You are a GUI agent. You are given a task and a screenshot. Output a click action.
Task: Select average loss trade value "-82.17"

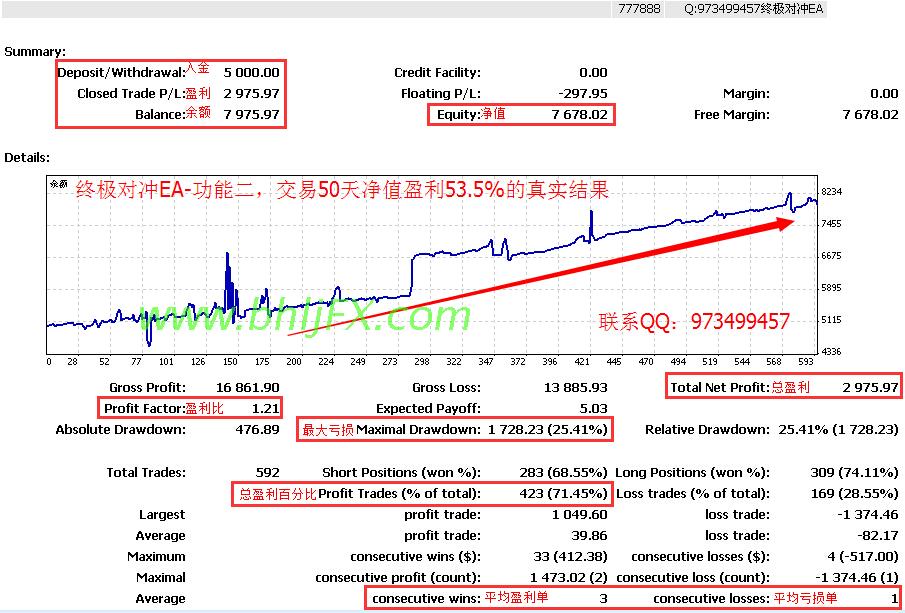[x=876, y=536]
